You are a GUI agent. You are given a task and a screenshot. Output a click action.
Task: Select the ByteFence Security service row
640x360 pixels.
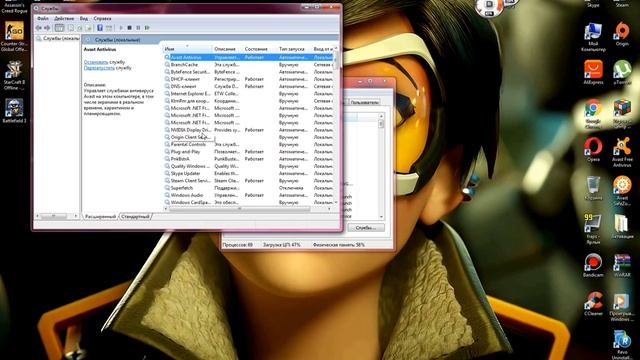(249, 72)
